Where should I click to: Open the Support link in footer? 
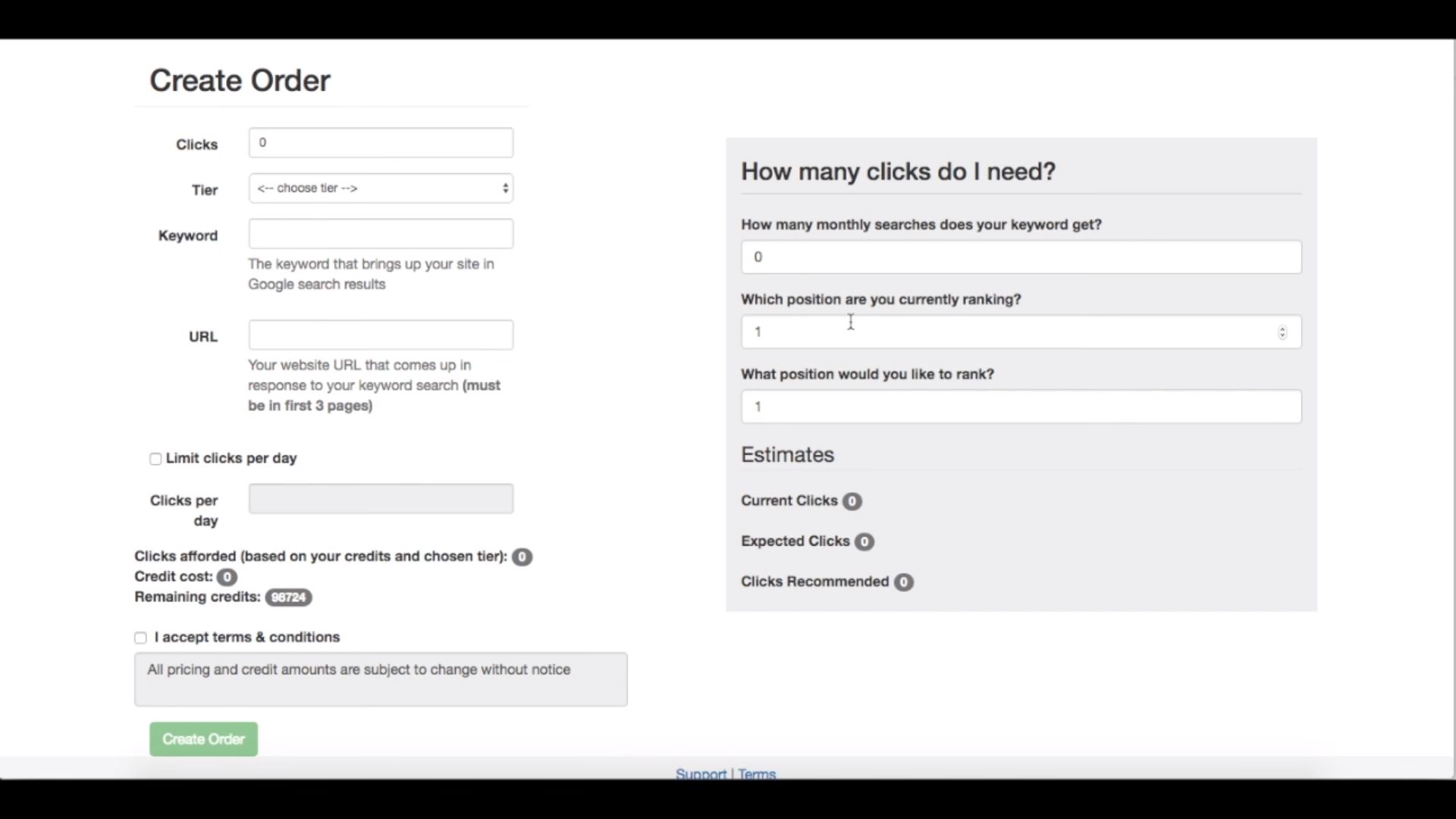click(x=701, y=773)
